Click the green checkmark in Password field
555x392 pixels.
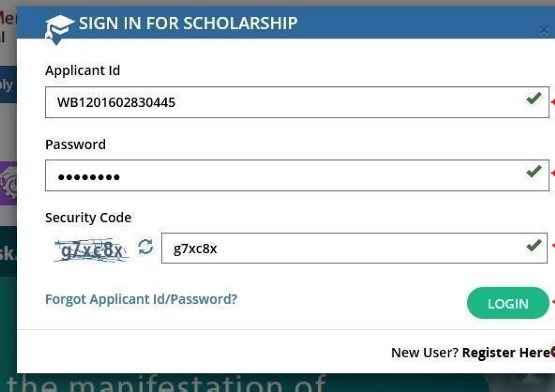[x=534, y=172]
